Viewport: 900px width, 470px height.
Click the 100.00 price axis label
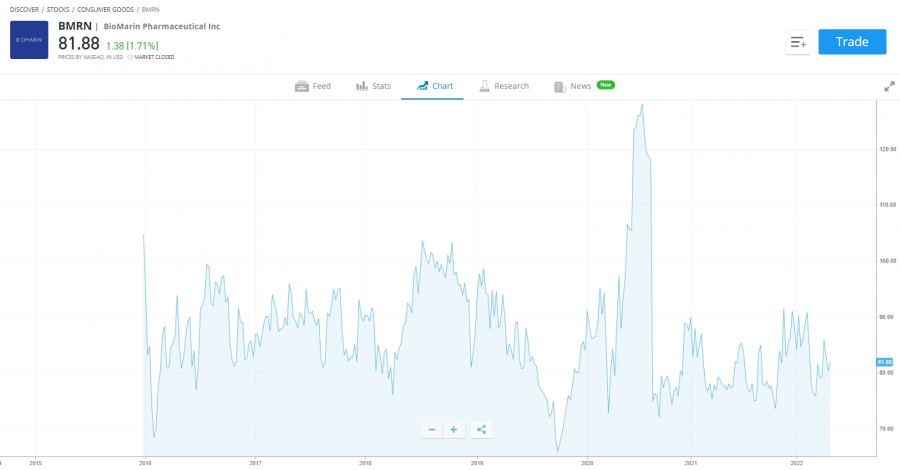point(887,261)
